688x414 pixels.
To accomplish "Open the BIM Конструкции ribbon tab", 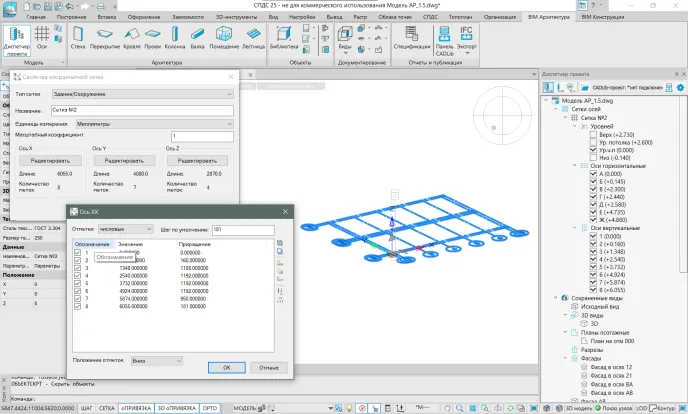I will click(x=602, y=18).
